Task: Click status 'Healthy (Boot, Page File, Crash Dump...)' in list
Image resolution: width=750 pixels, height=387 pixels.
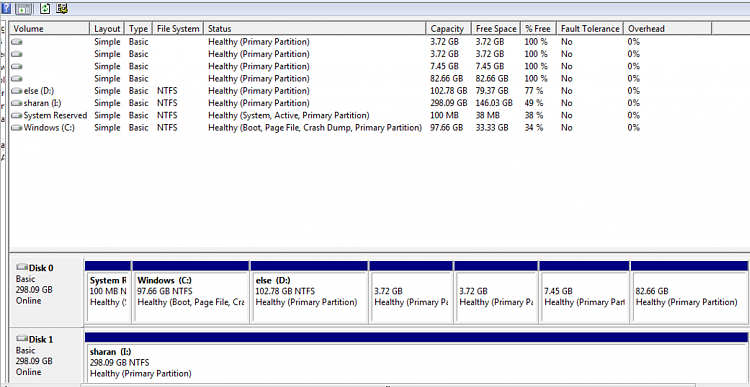Action: pos(315,128)
